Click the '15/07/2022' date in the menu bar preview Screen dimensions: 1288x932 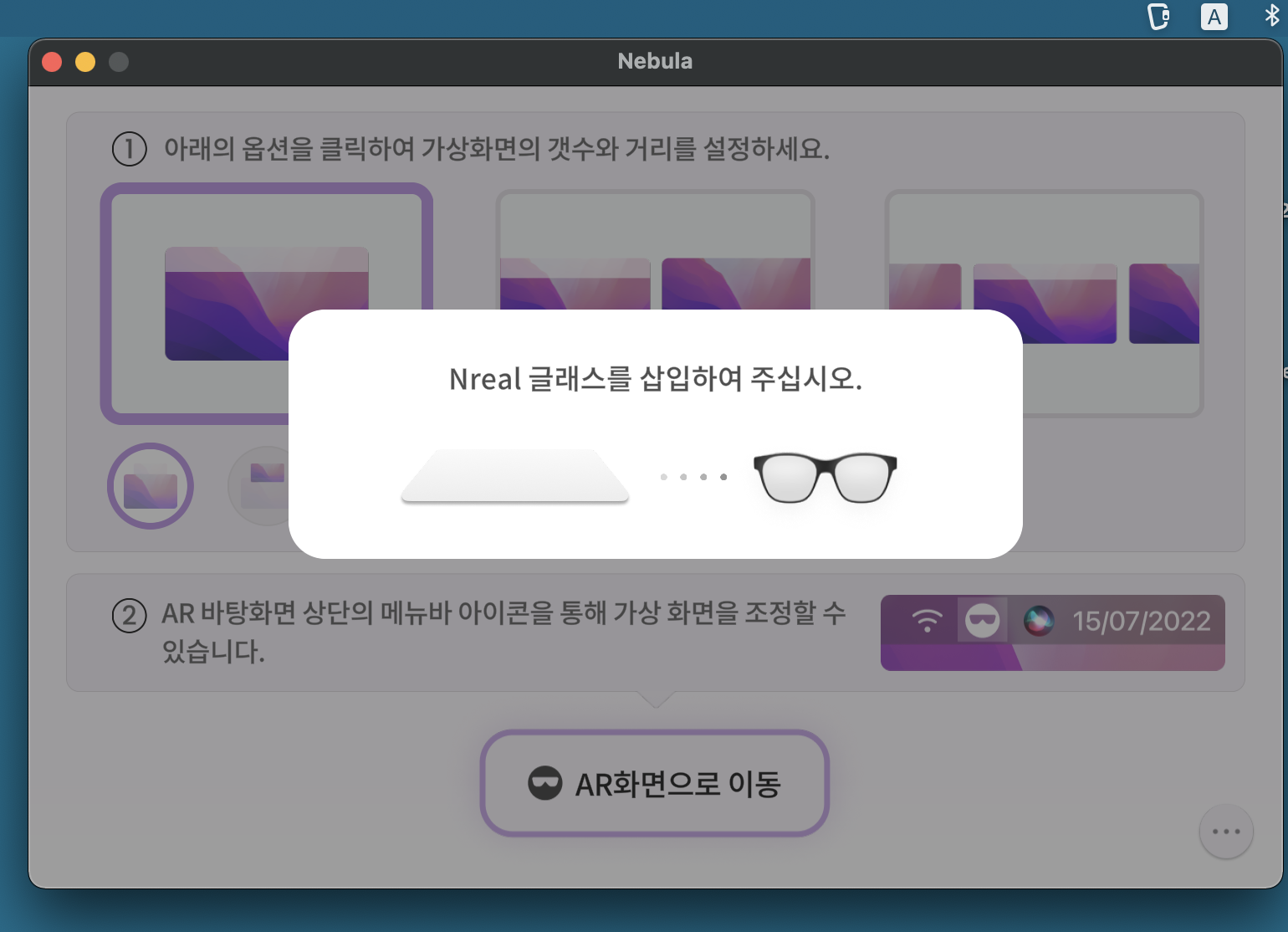click(1142, 621)
